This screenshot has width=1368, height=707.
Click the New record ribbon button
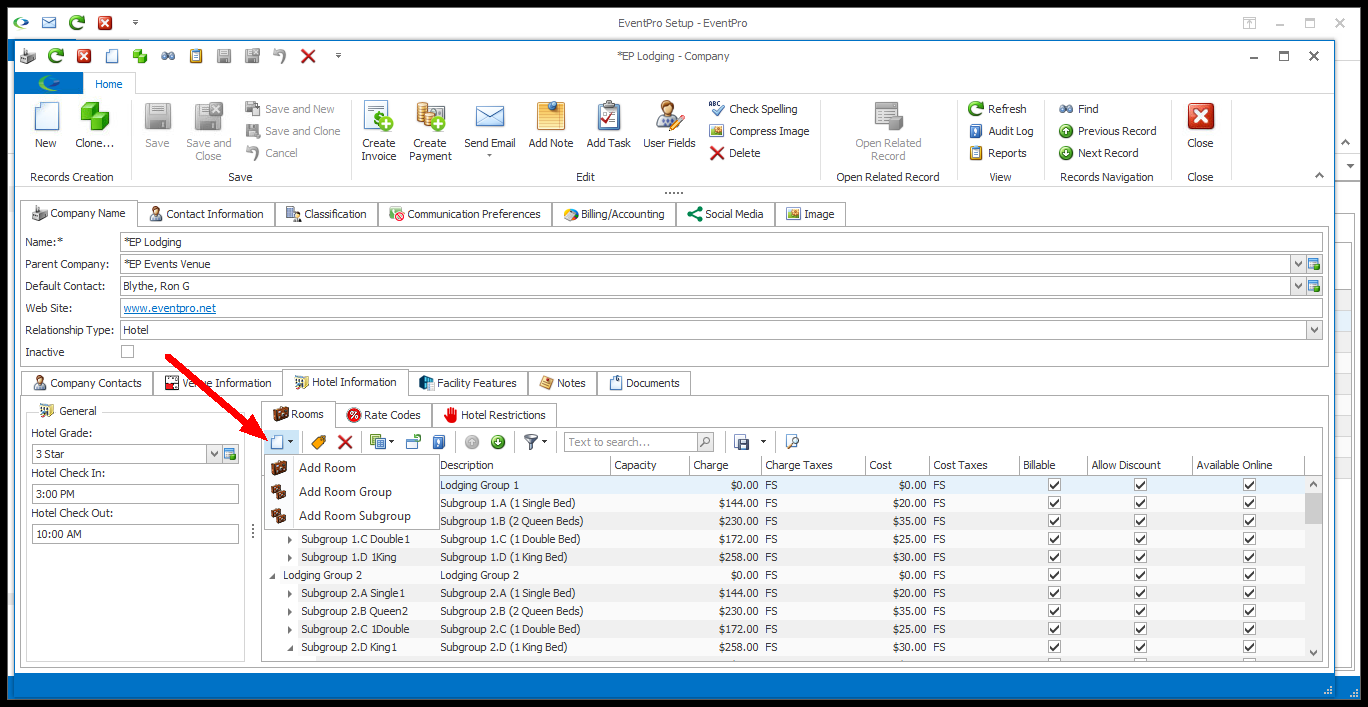coord(46,127)
